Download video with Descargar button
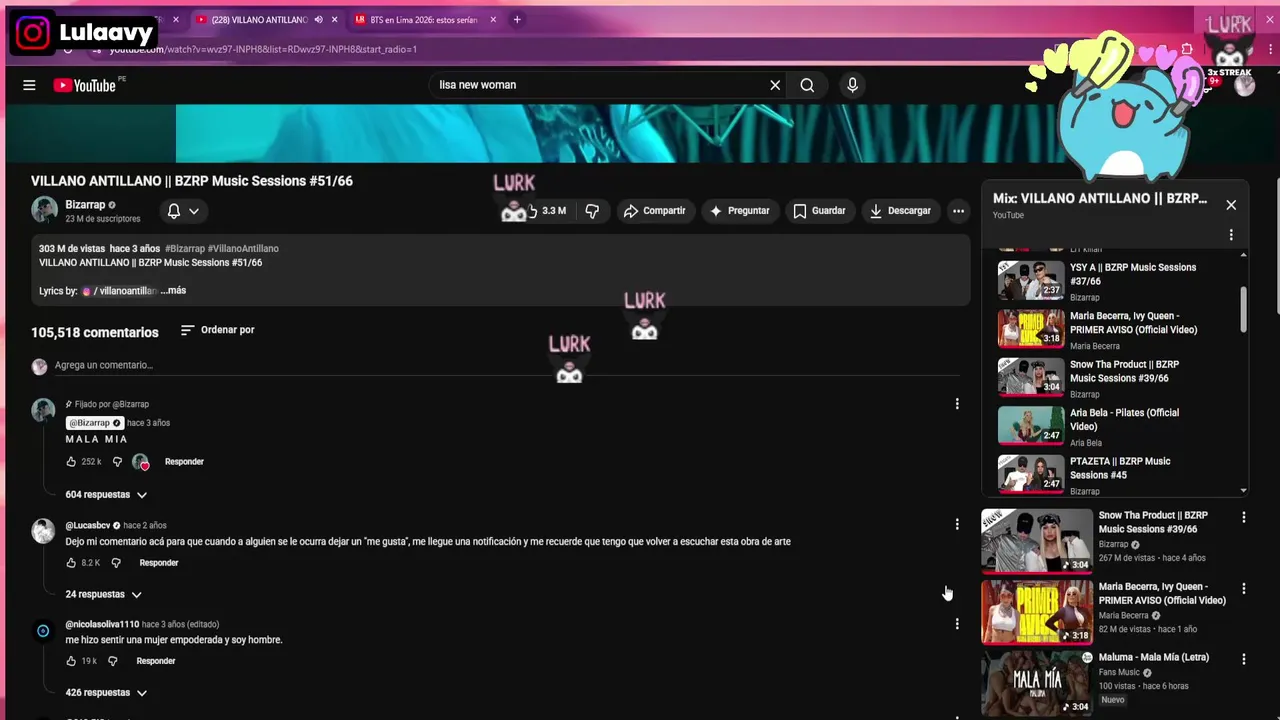This screenshot has height=720, width=1280. tap(900, 211)
